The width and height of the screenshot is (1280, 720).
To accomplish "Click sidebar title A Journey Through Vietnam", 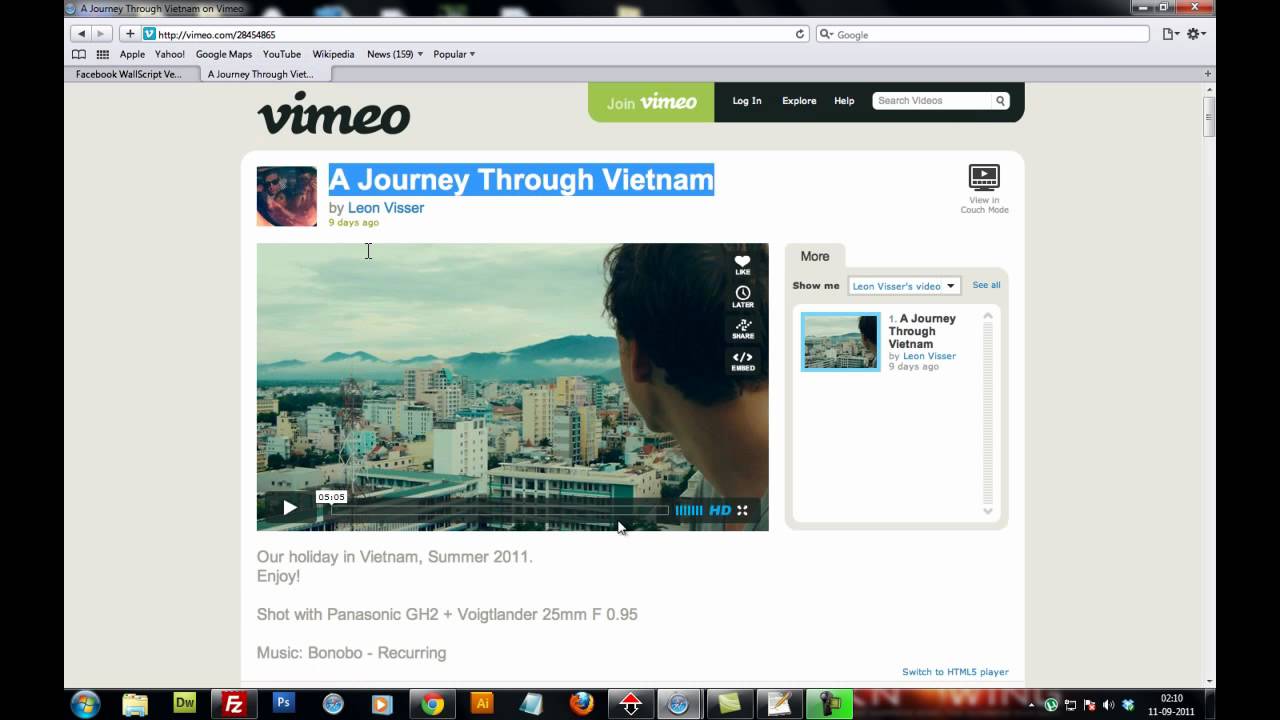I will point(922,331).
